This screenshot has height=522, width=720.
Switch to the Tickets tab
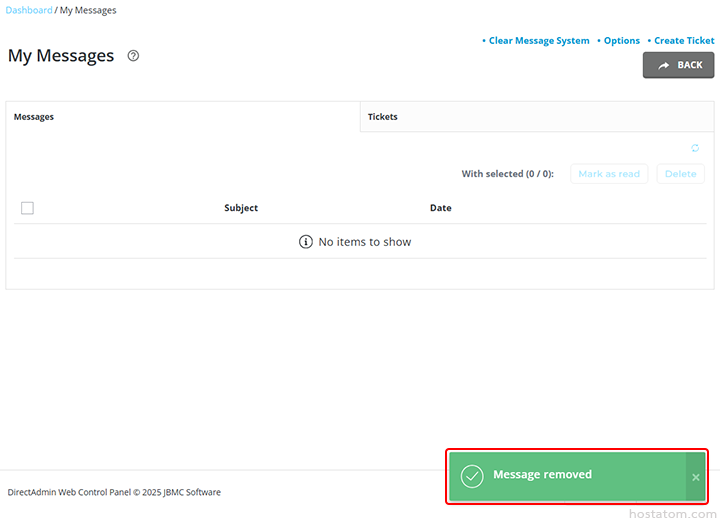(383, 117)
